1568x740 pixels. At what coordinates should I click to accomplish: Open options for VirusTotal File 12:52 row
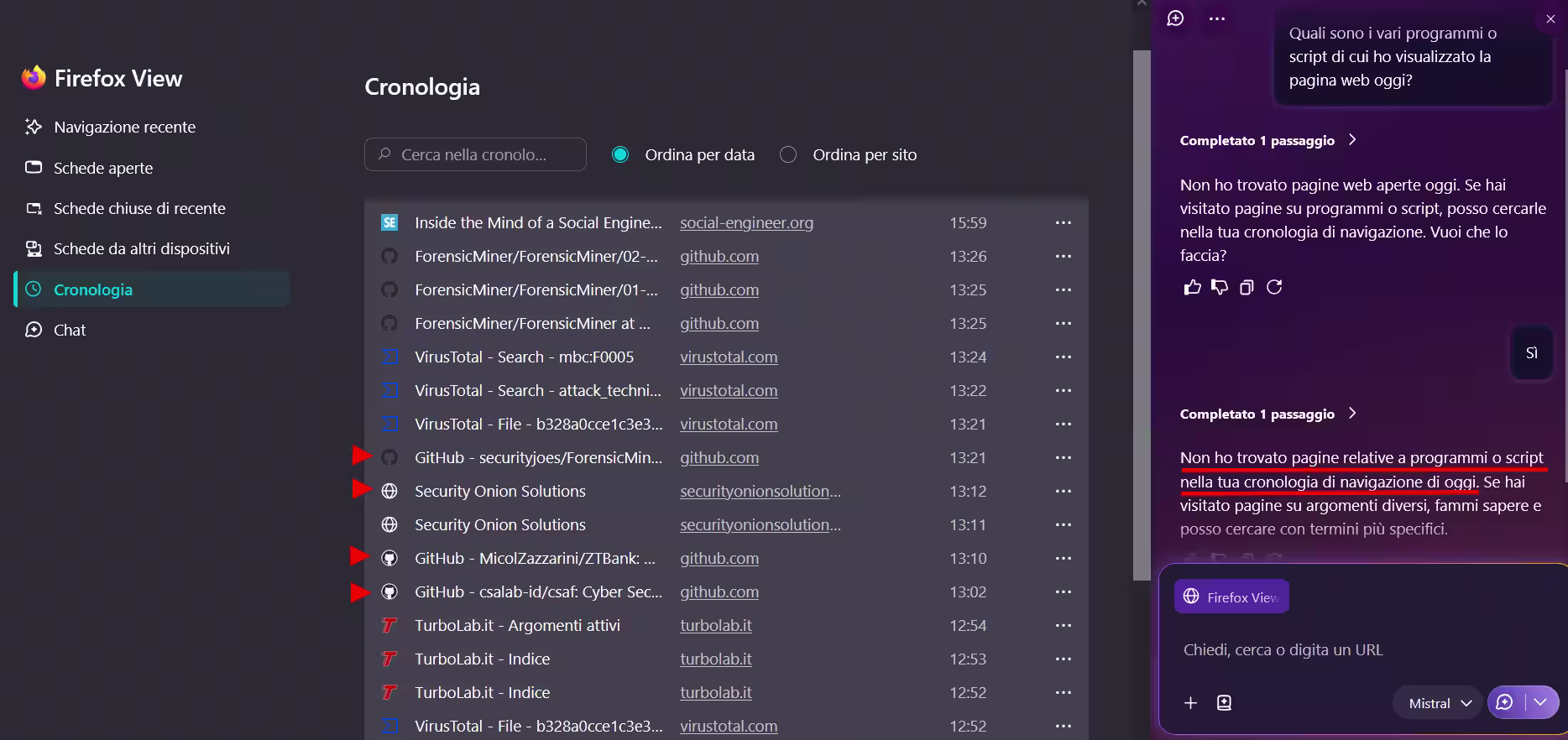pos(1064,726)
